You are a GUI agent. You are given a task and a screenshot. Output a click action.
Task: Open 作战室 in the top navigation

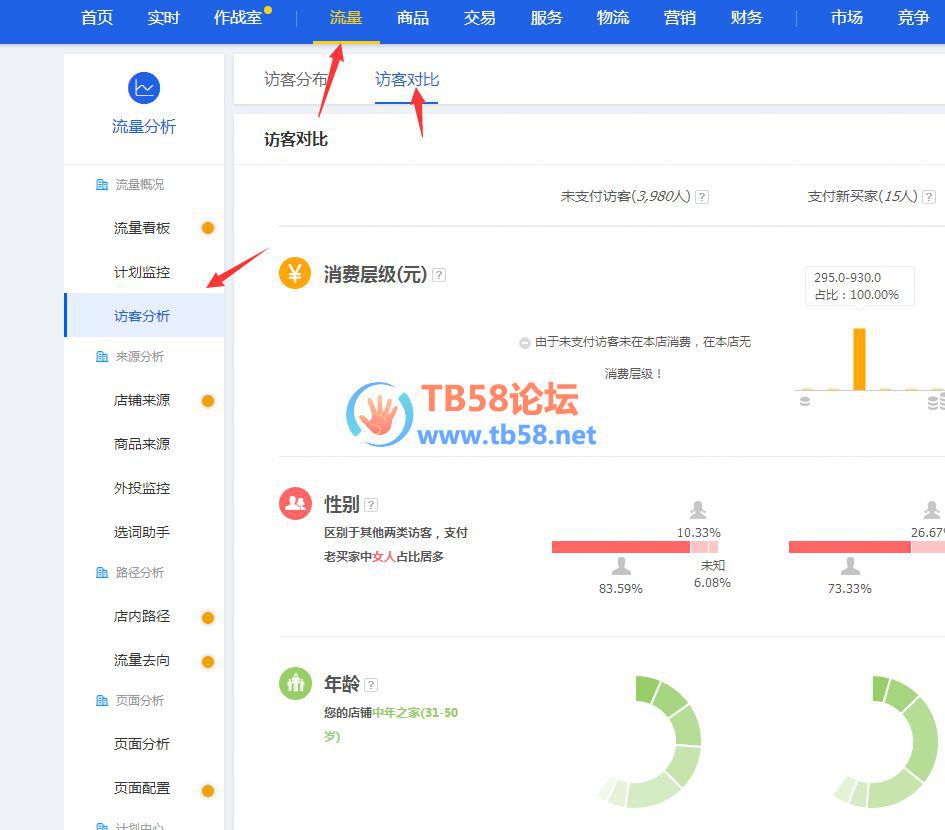click(x=238, y=18)
